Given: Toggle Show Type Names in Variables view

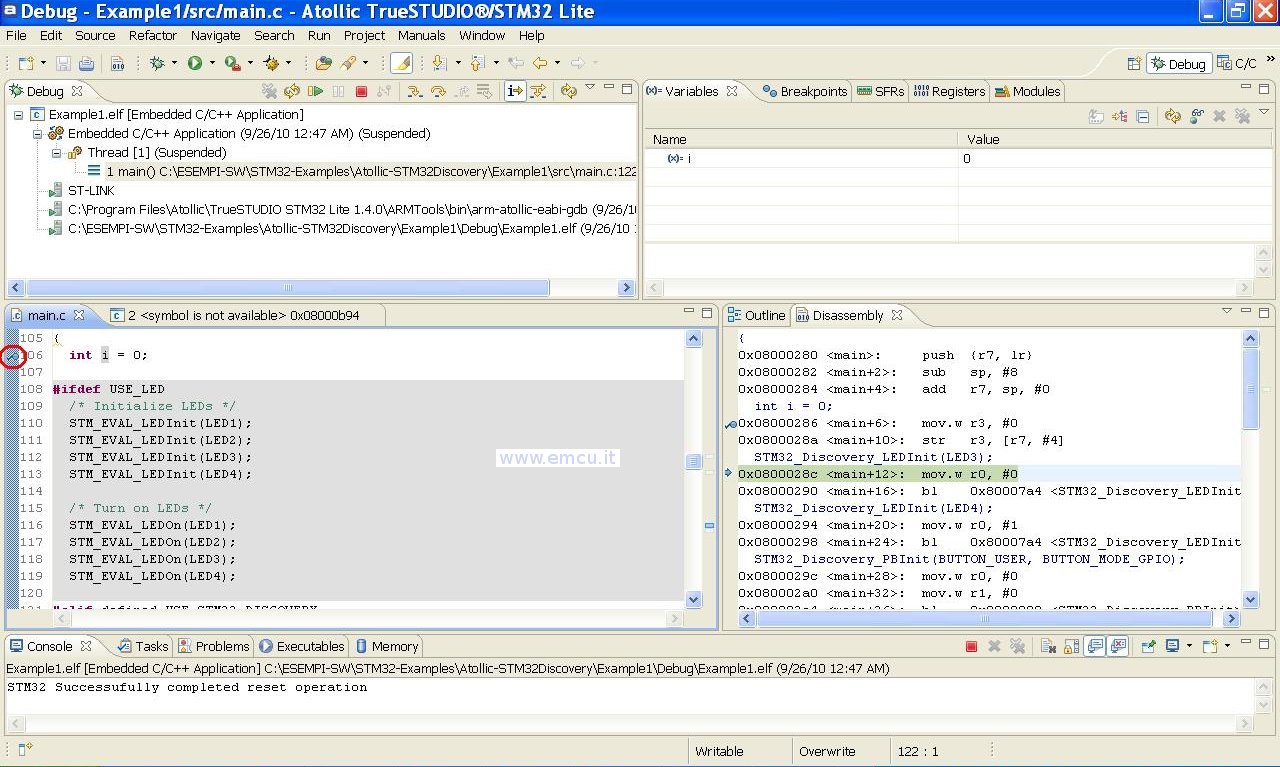Looking at the screenshot, I should coord(1095,116).
